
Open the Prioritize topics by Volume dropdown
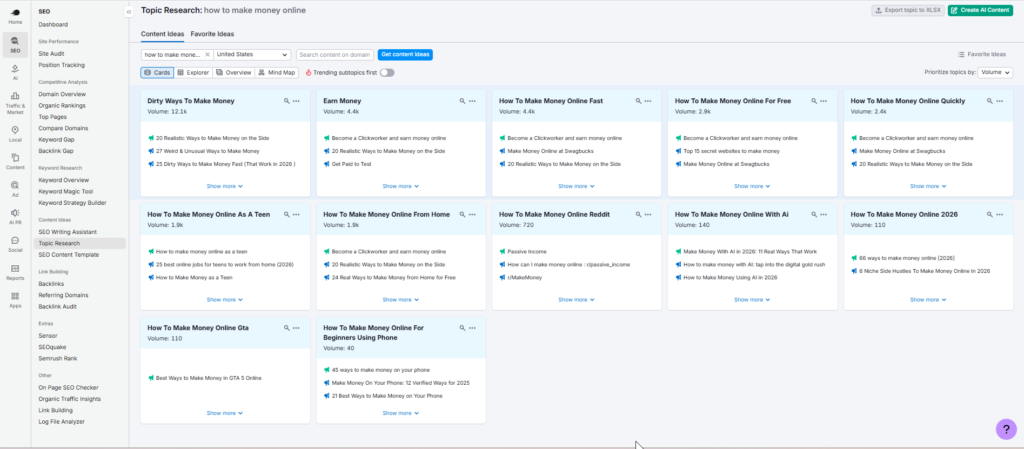(x=995, y=72)
